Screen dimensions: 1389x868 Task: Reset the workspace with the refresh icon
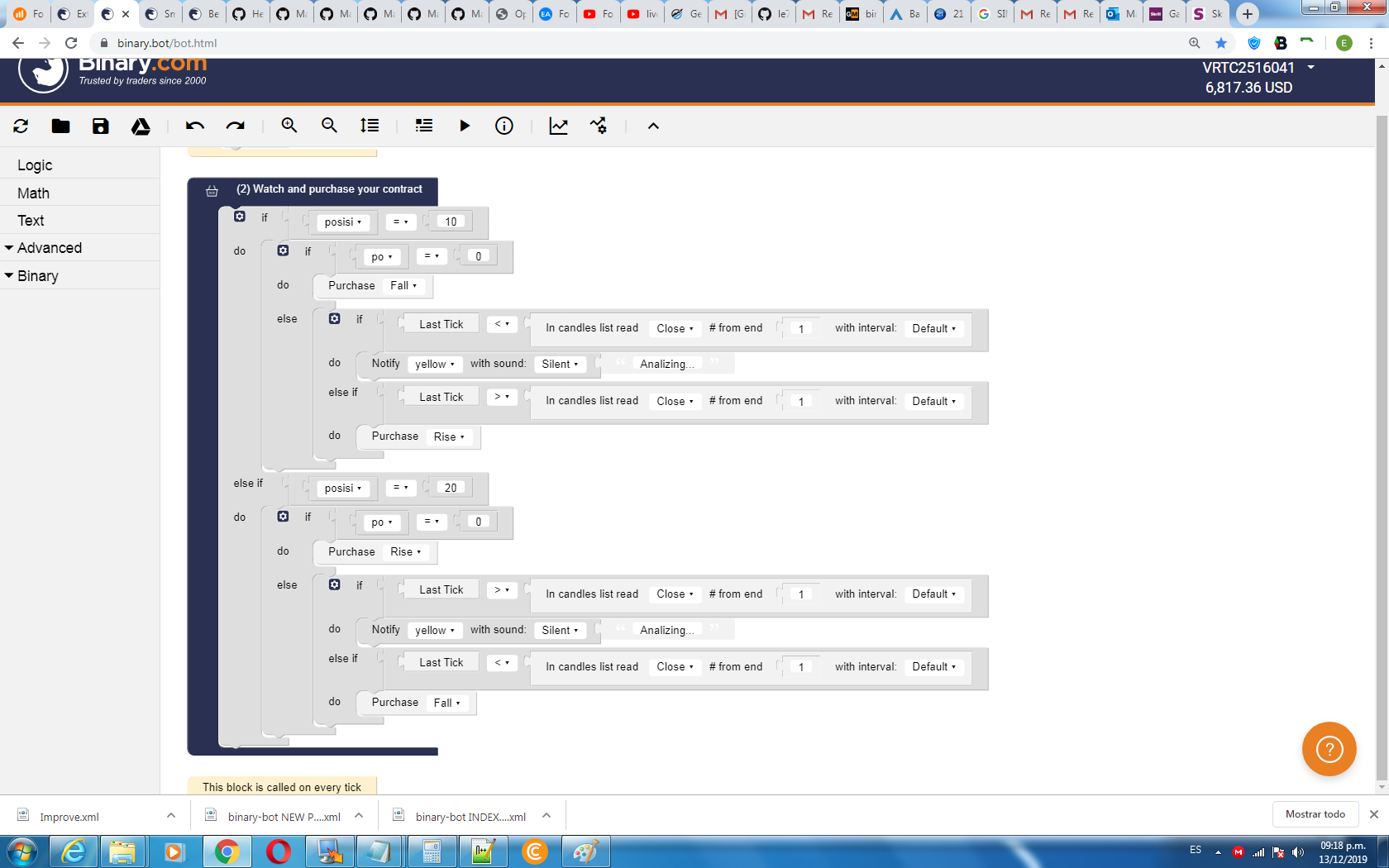click(x=20, y=126)
